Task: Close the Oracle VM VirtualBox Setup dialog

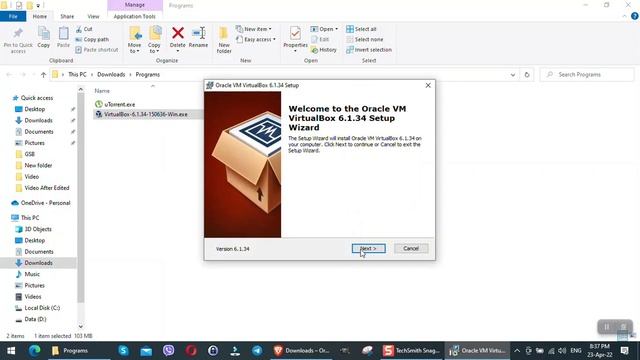Action: click(428, 85)
